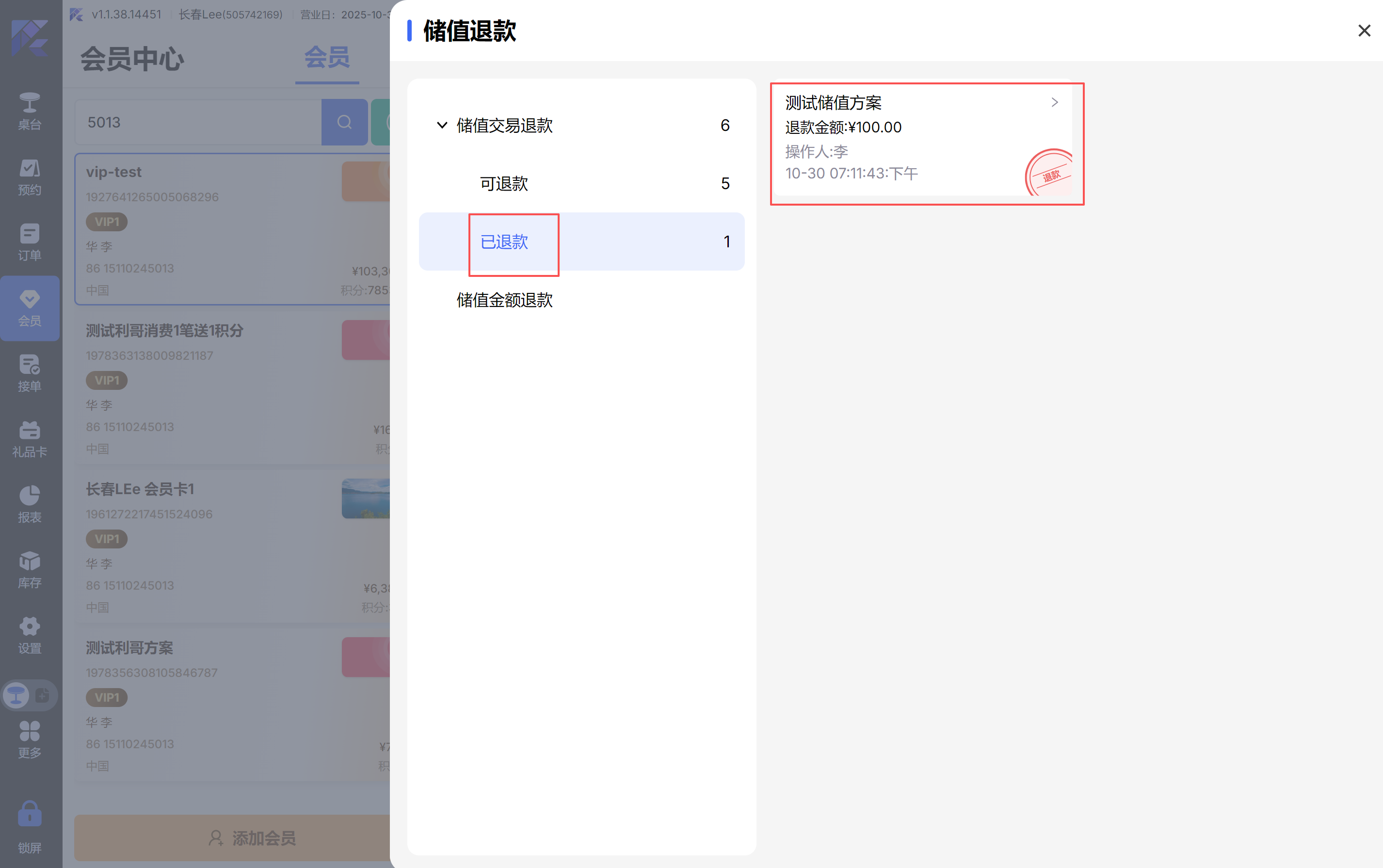Expand 测试储值方案 refund record arrow
The height and width of the screenshot is (868, 1383).
coord(1054,102)
